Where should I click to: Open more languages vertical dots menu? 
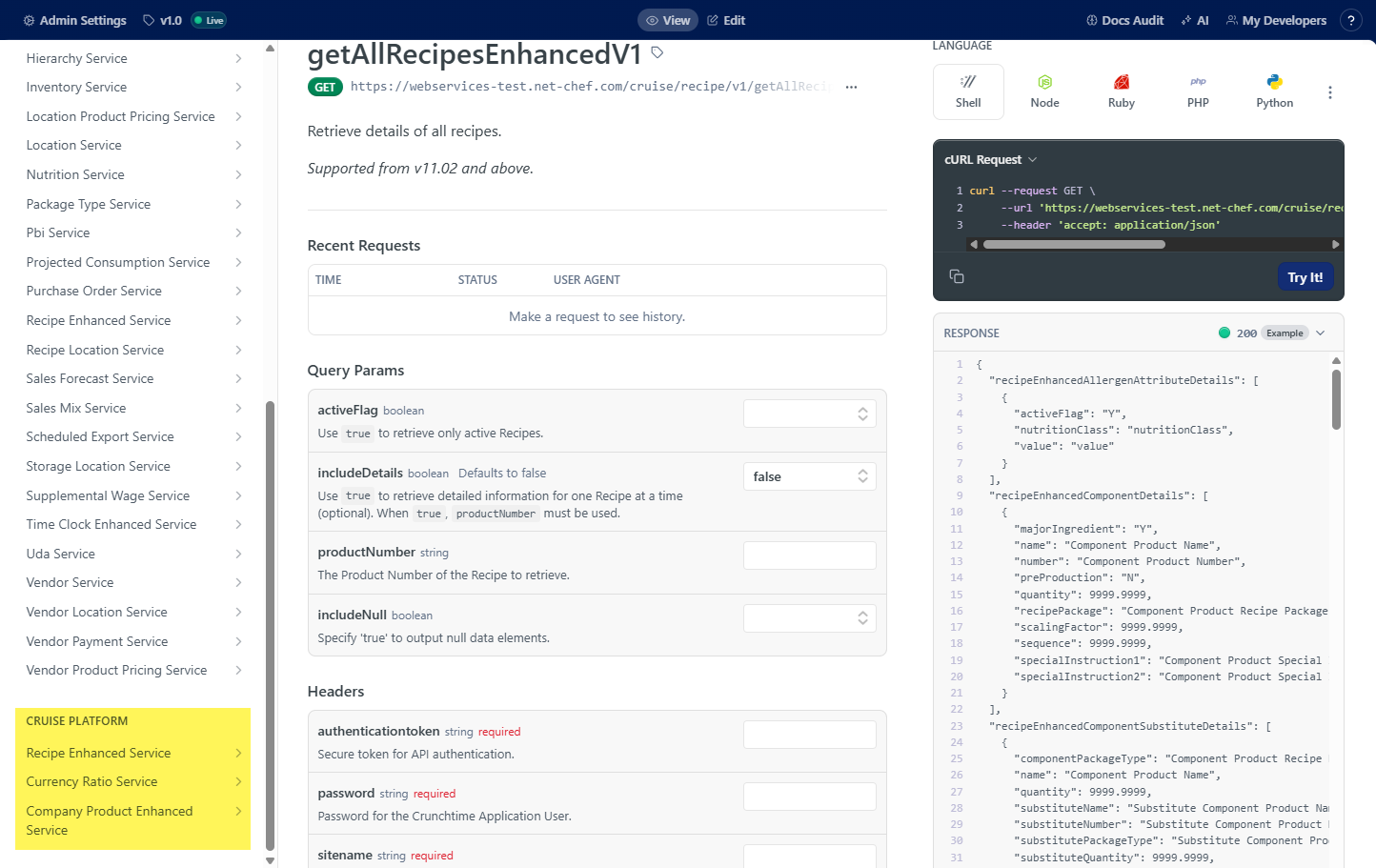(1330, 92)
